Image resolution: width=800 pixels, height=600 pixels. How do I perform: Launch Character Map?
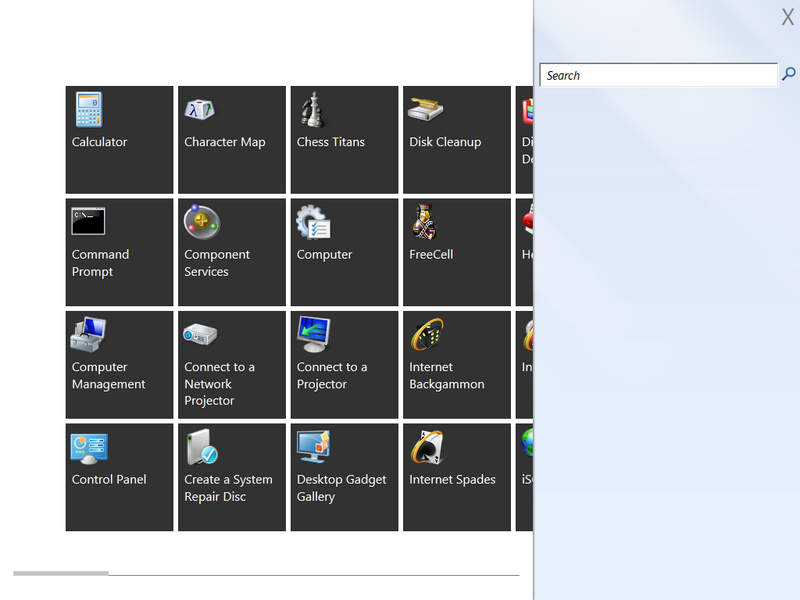(231, 140)
